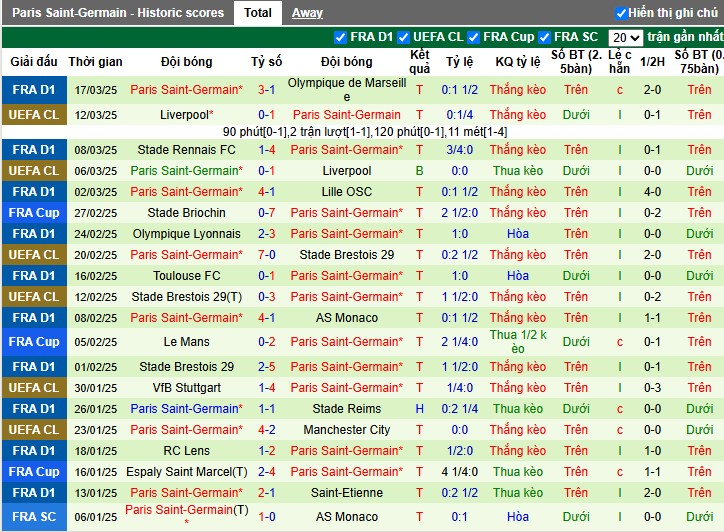724x532 pixels.
Task: Open the 1-1 score versus Stade Reims
Action: point(266,409)
